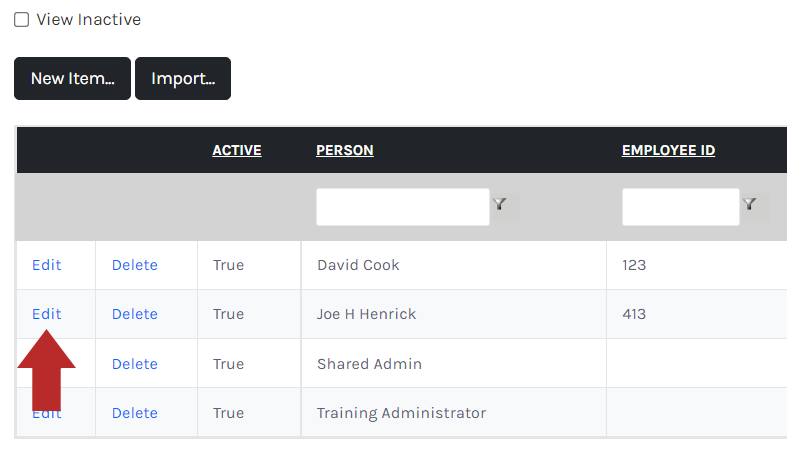787x453 pixels.
Task: Click the New Item... button
Action: tap(72, 79)
